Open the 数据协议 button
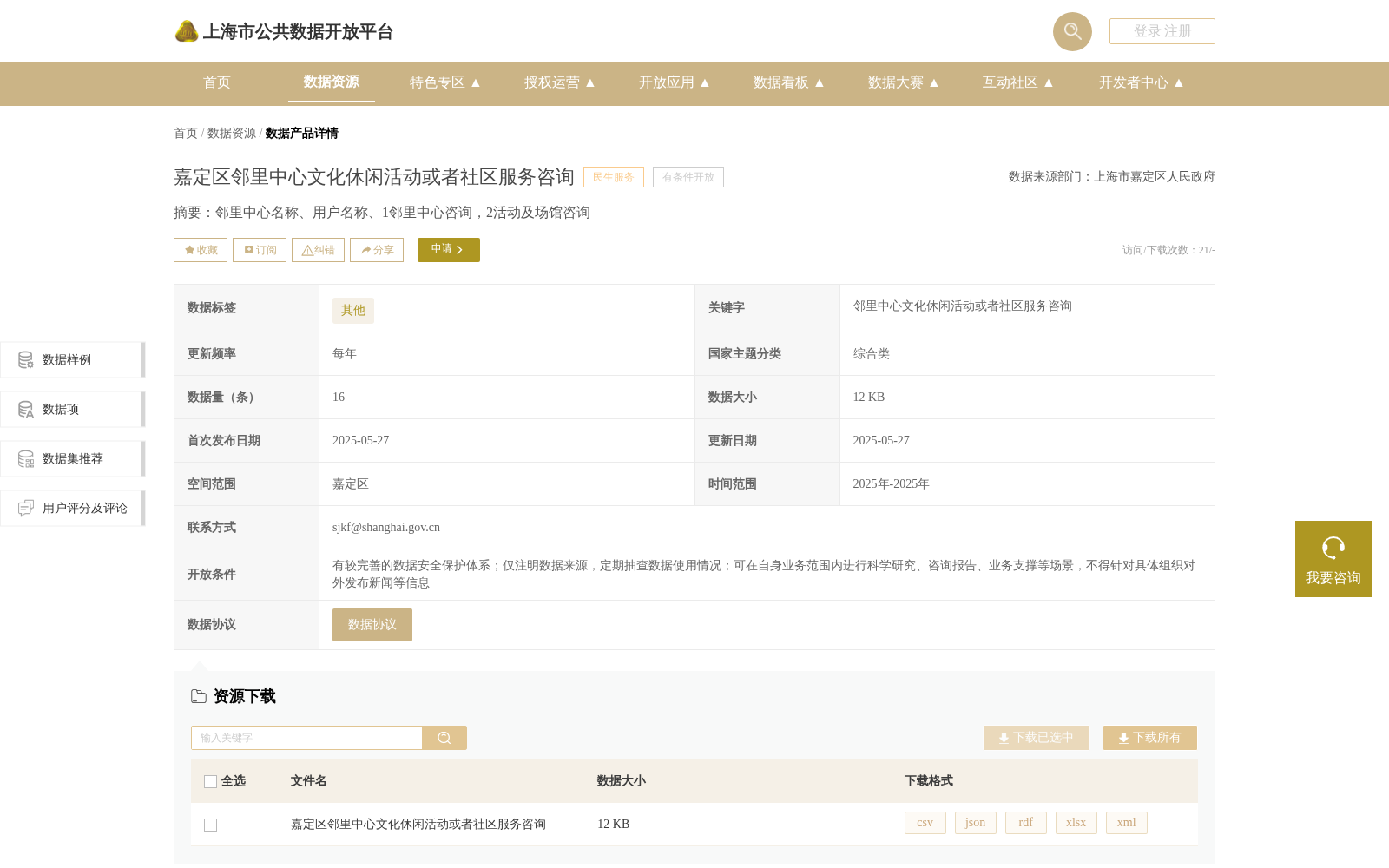This screenshot has width=1389, height=868. coord(372,625)
